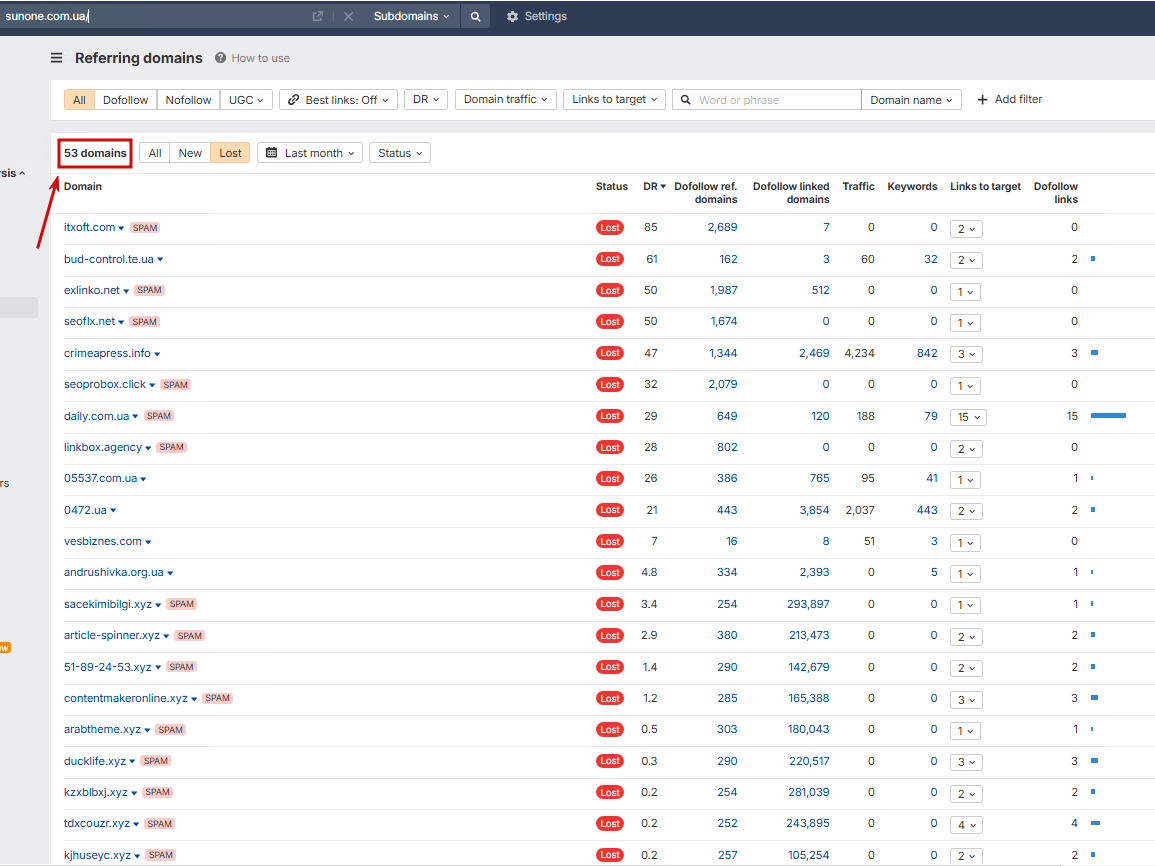The width and height of the screenshot is (1155, 866).
Task: Click the SPAM badge next to itxoft.com
Action: (x=145, y=228)
